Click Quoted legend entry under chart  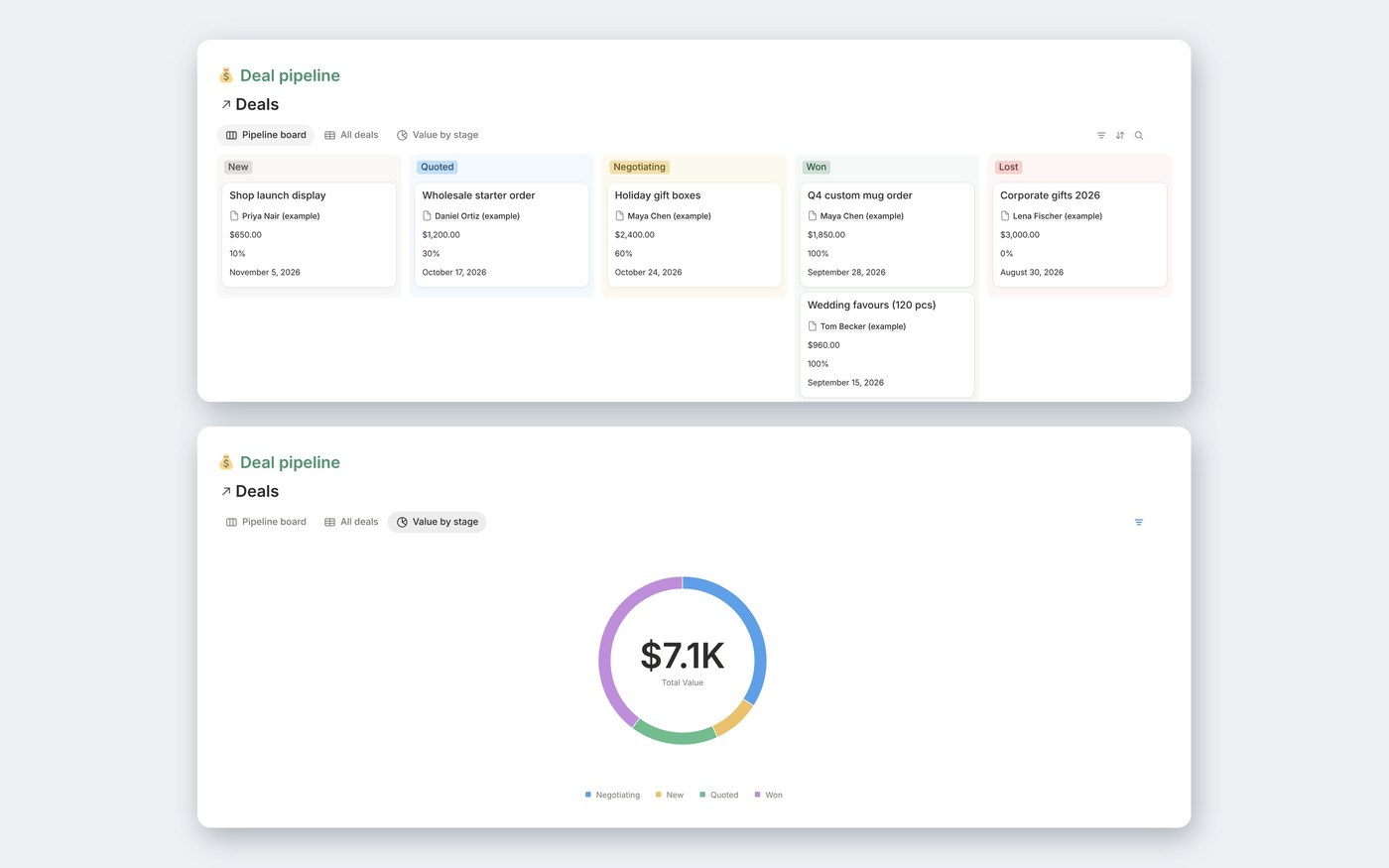[x=719, y=795]
